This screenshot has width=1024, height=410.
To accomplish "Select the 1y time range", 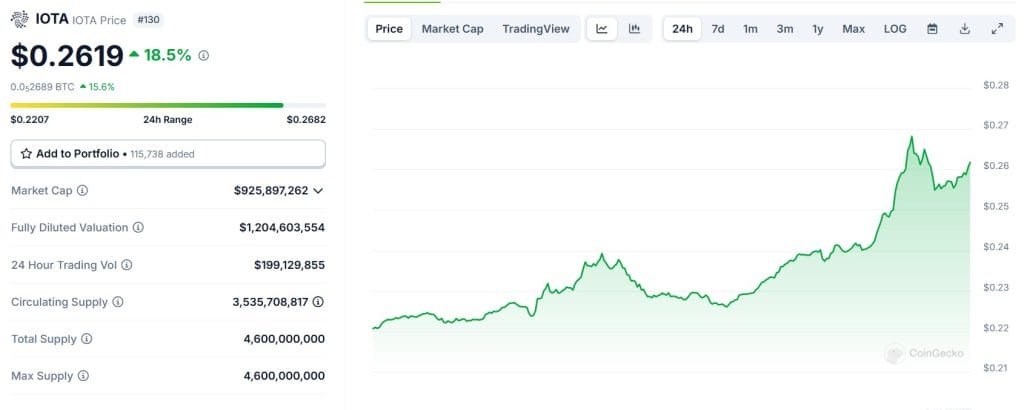I will tap(818, 29).
